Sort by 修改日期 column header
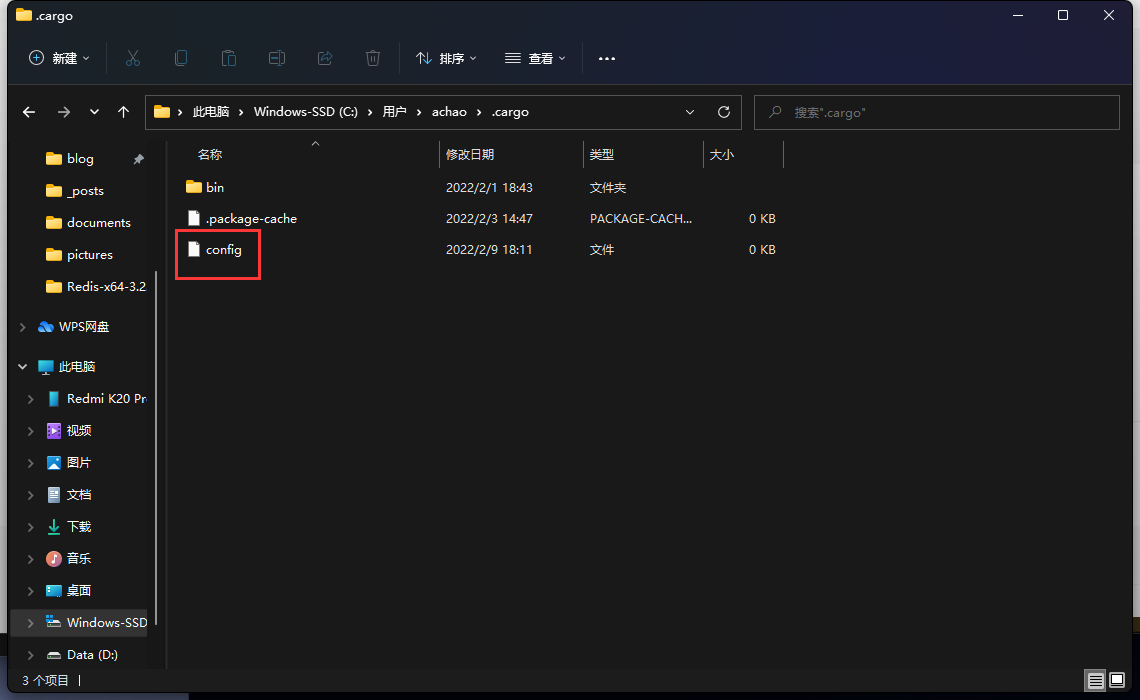This screenshot has width=1140, height=700. [x=470, y=155]
